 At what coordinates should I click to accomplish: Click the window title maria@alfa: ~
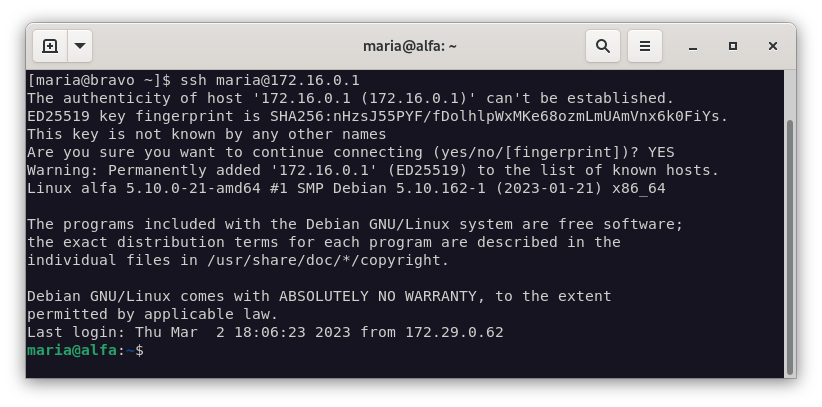410,46
